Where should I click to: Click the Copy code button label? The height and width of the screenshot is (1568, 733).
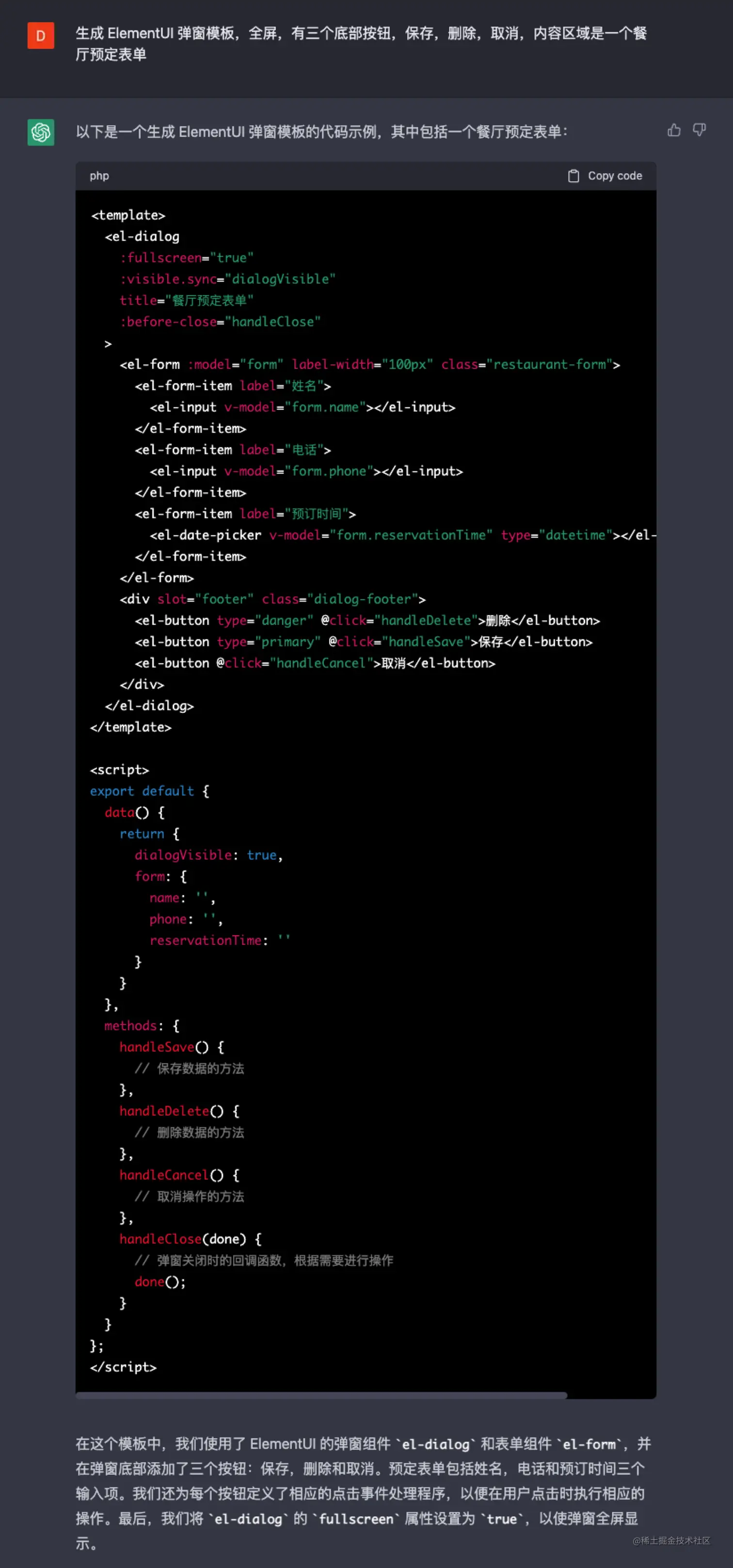click(x=614, y=176)
